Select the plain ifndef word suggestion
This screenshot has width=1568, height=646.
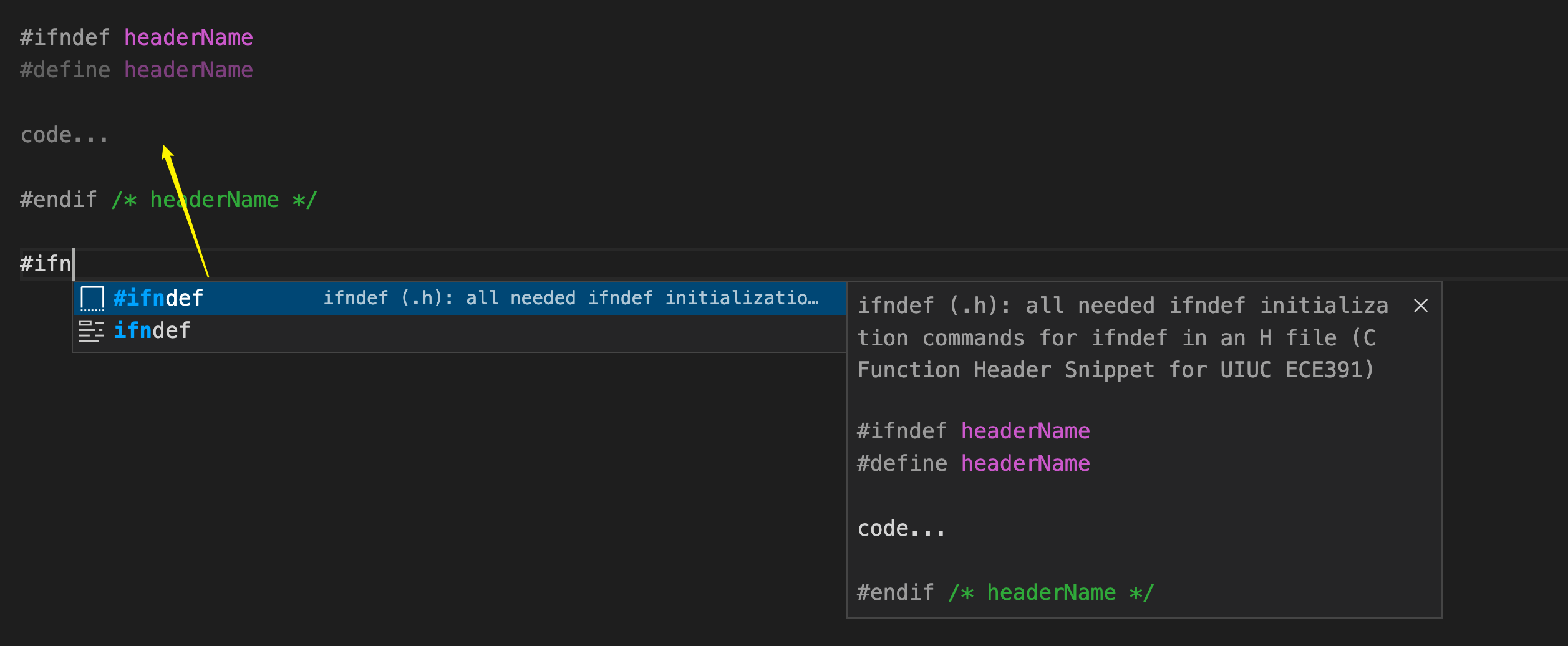(460, 330)
